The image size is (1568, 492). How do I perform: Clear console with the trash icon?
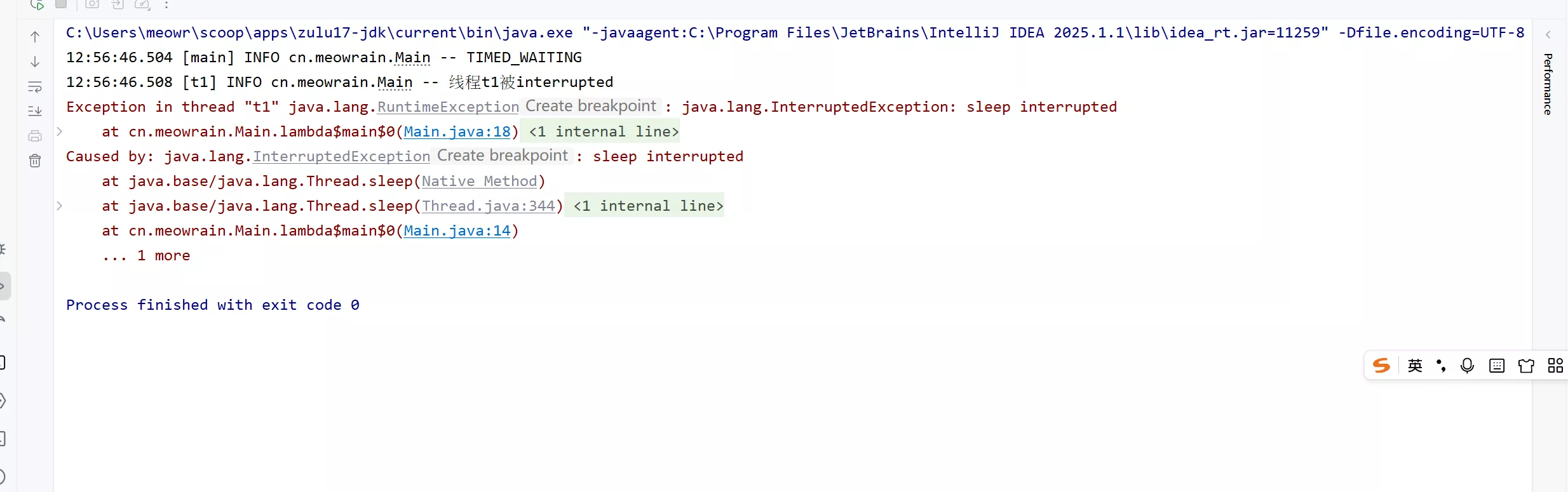click(x=35, y=161)
